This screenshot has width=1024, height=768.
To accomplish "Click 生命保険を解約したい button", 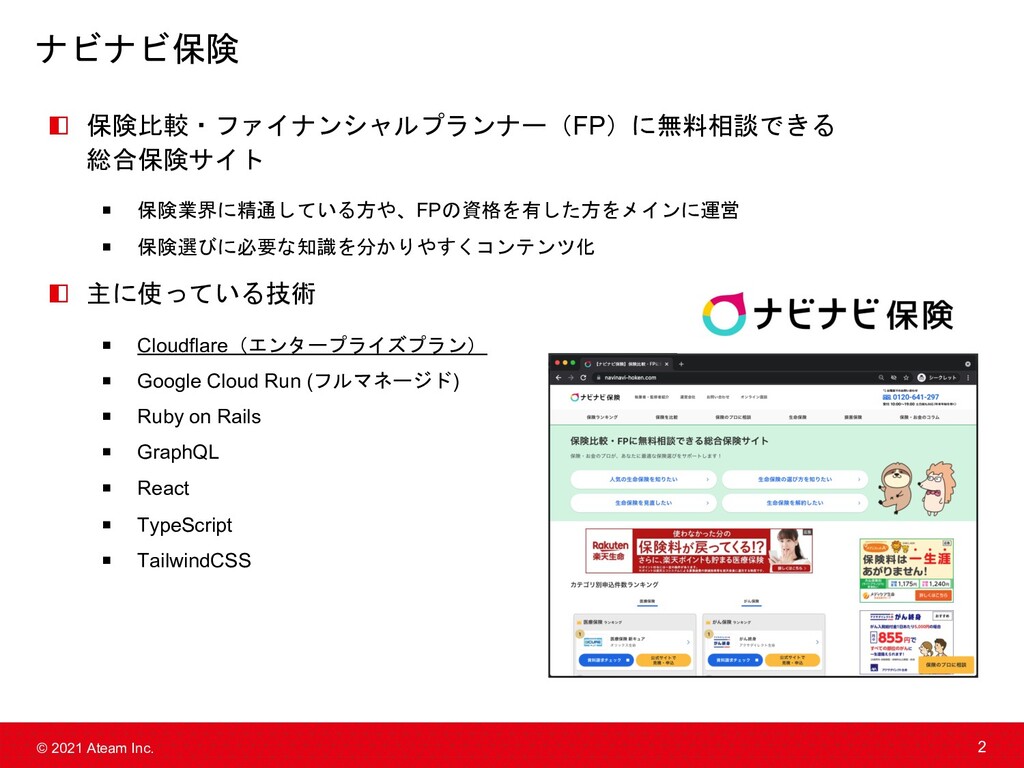I will 795,503.
